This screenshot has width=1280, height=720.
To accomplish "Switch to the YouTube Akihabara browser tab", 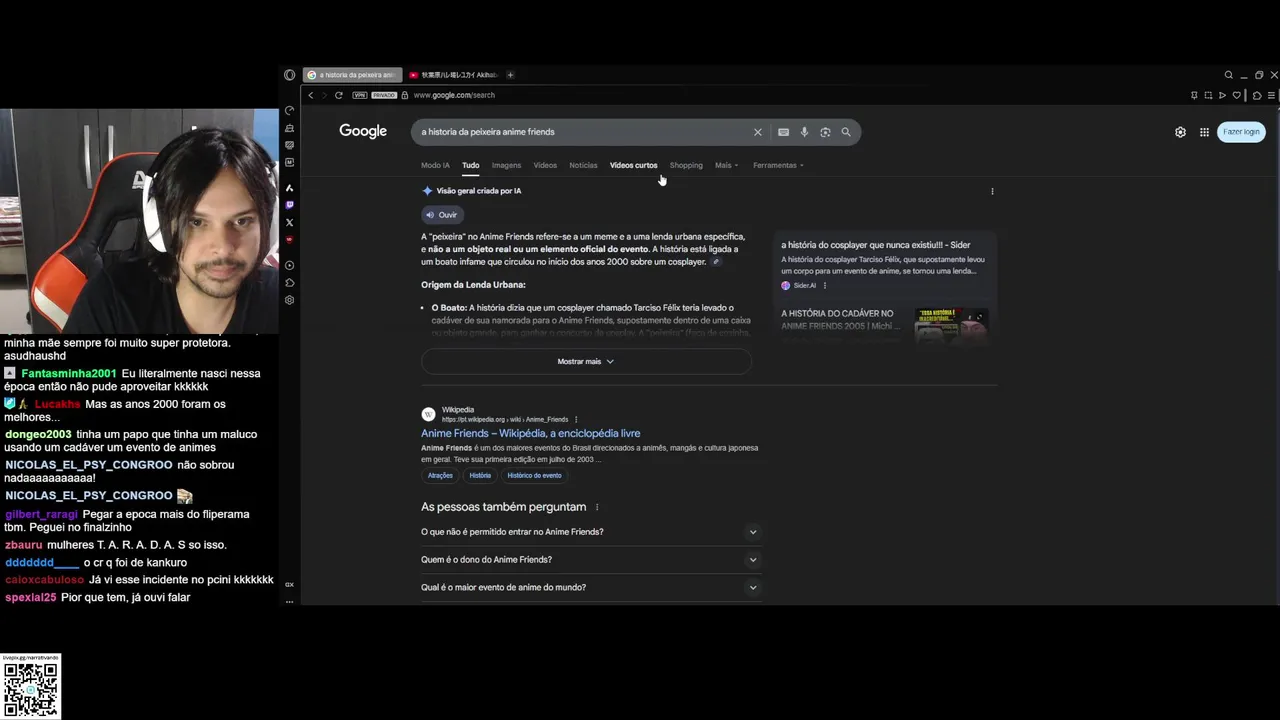I will click(x=453, y=75).
